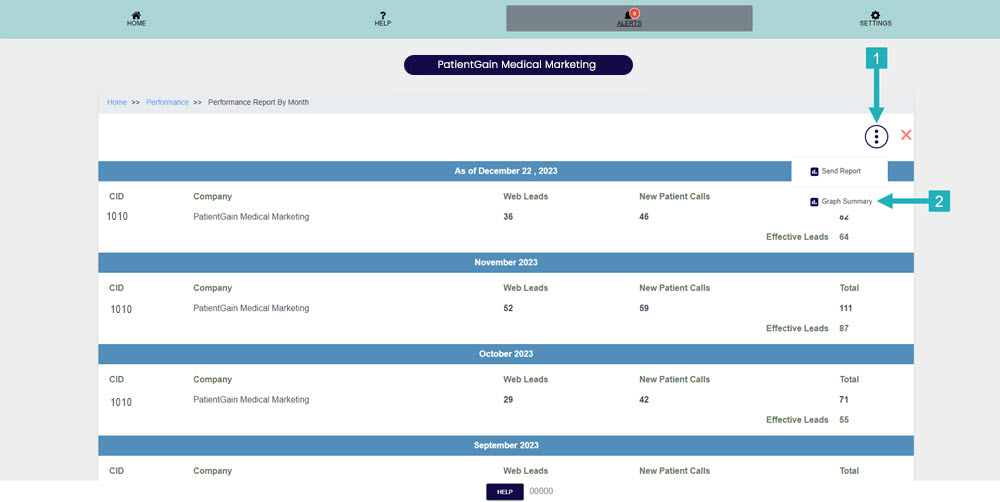1000x502 pixels.
Task: Click the September 2023 section header
Action: click(506, 445)
